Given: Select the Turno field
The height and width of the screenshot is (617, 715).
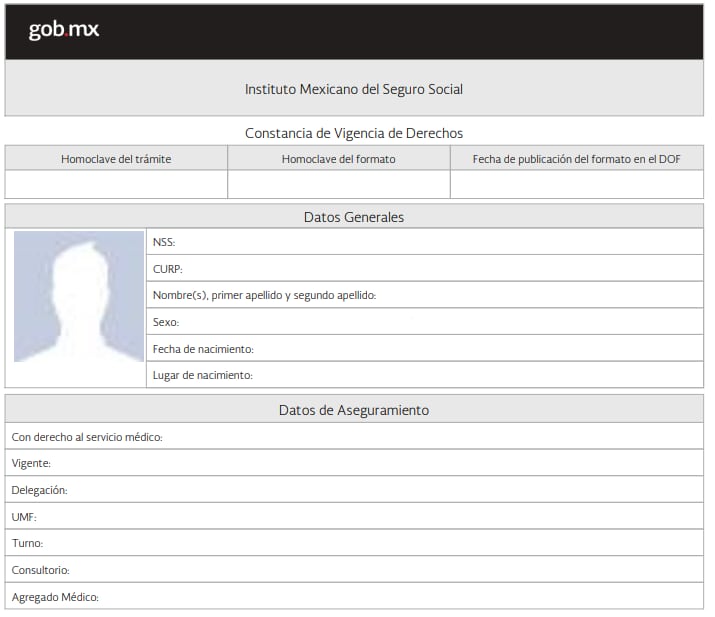Looking at the screenshot, I should pos(354,543).
